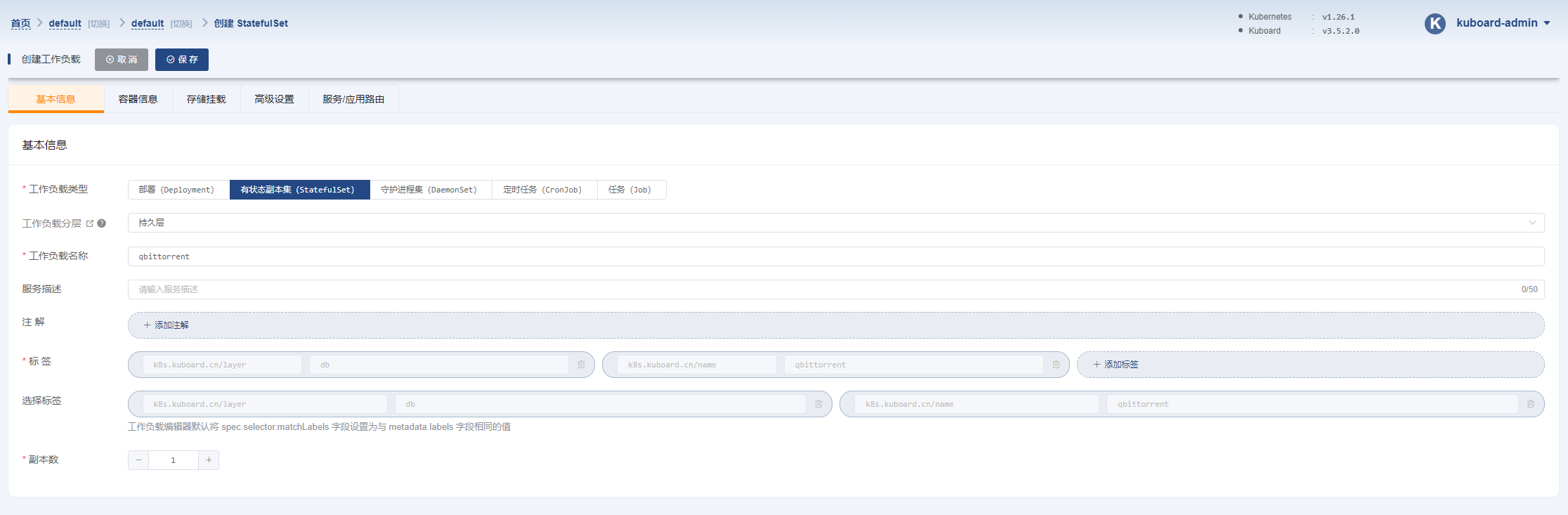Screen dimensions: 1568x515
Task: Click 添加标签 to add label
Action: 1311,365
